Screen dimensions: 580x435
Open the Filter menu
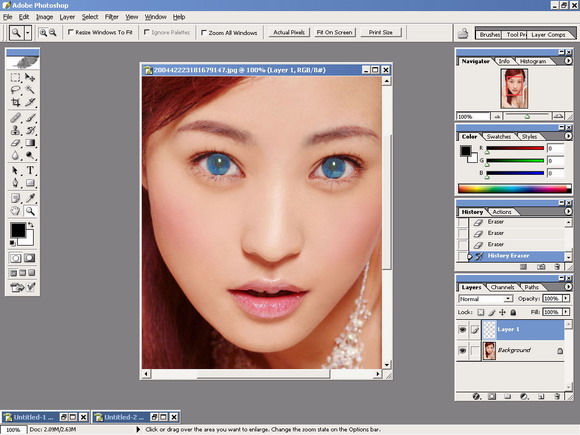pos(111,17)
